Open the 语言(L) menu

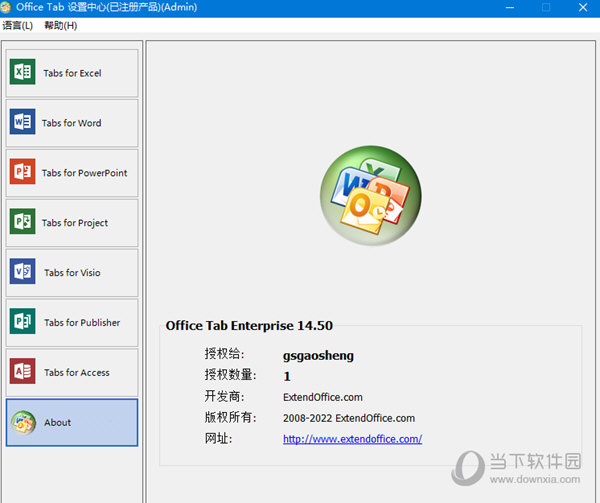pyautogui.click(x=18, y=26)
